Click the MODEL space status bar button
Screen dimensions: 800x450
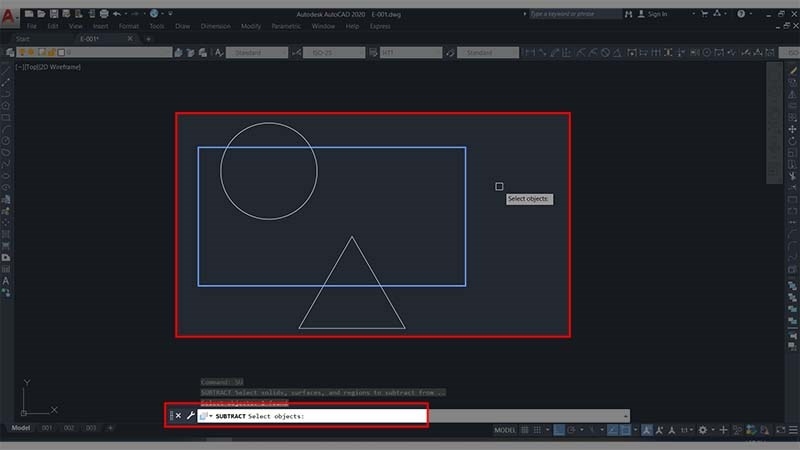click(505, 430)
